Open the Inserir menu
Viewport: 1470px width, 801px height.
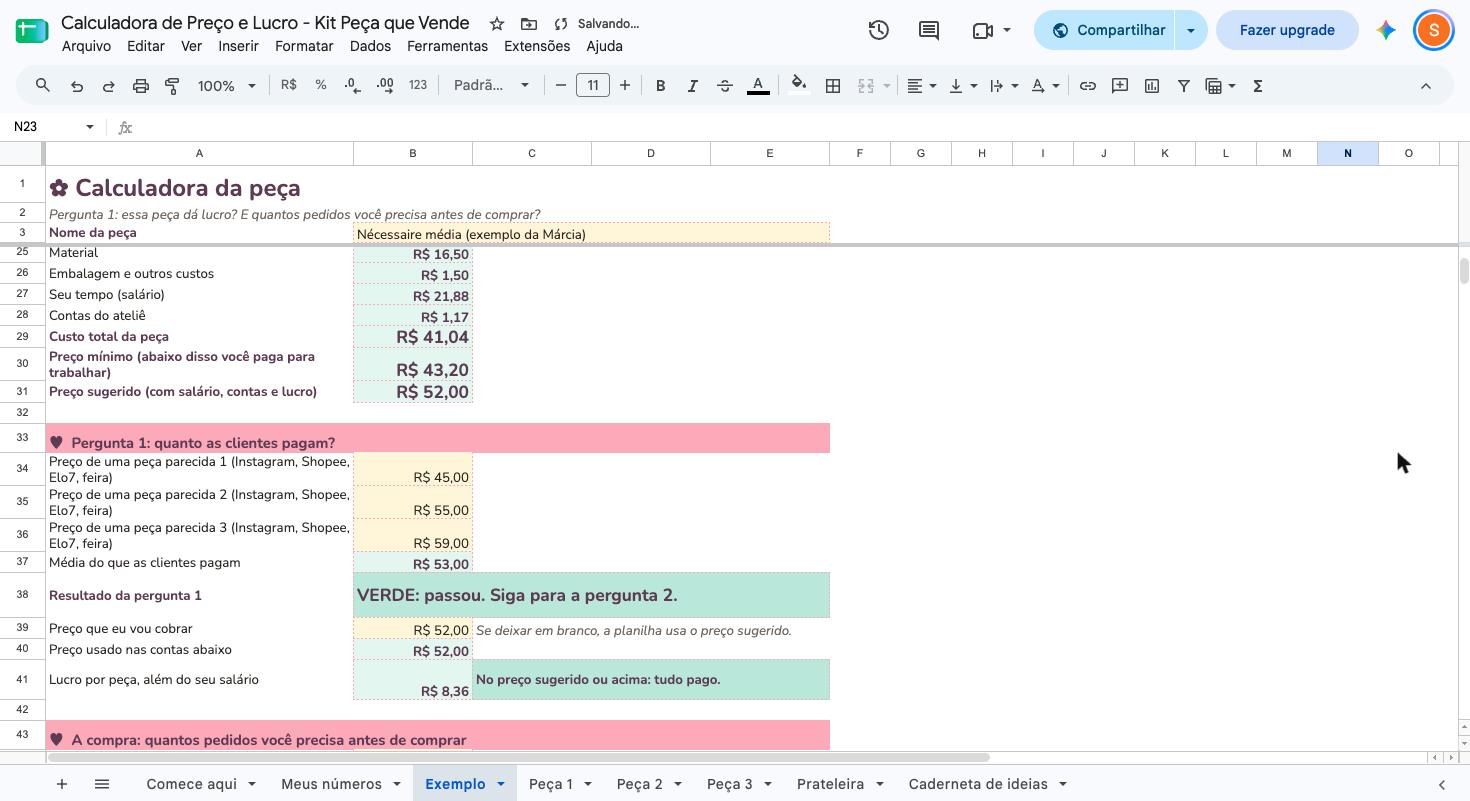(x=238, y=46)
